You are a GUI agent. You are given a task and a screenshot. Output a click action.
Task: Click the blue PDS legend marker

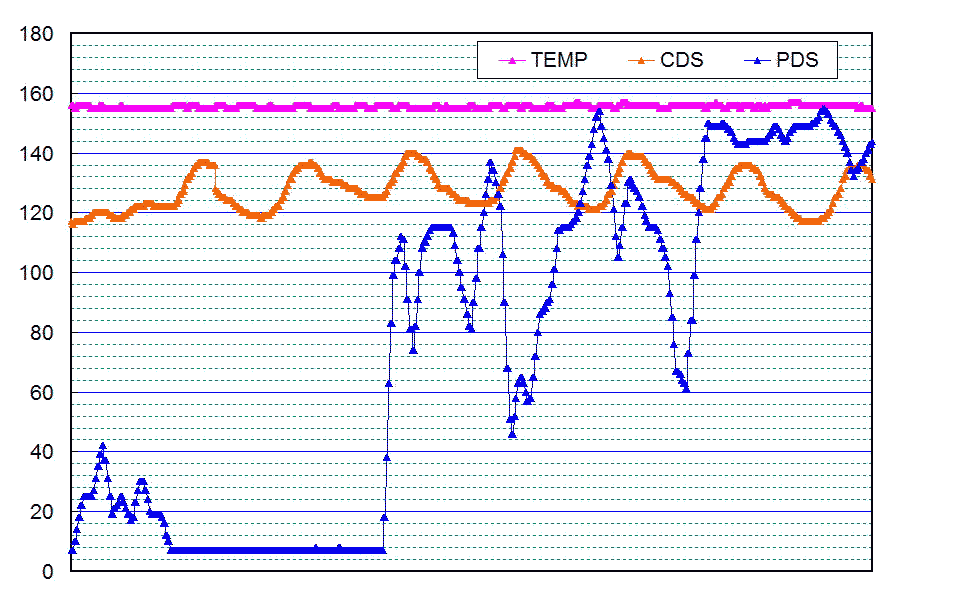tap(757, 61)
